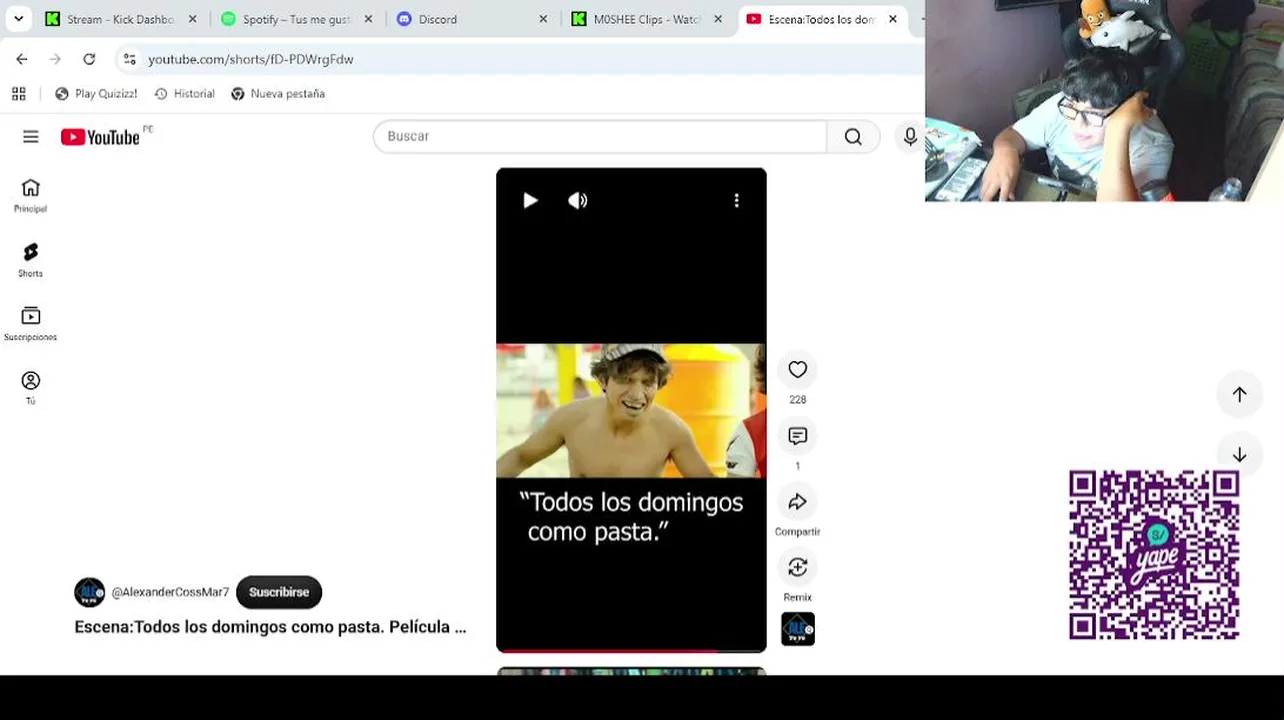Mute the Short's volume
Viewport: 1284px width, 720px height.
click(x=578, y=201)
